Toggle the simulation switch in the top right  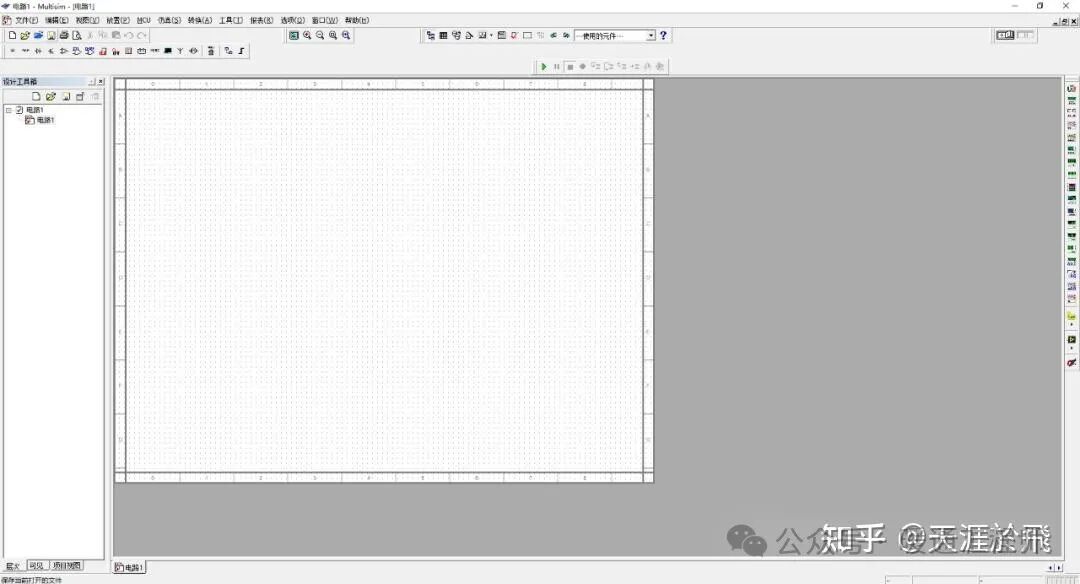click(x=1005, y=35)
